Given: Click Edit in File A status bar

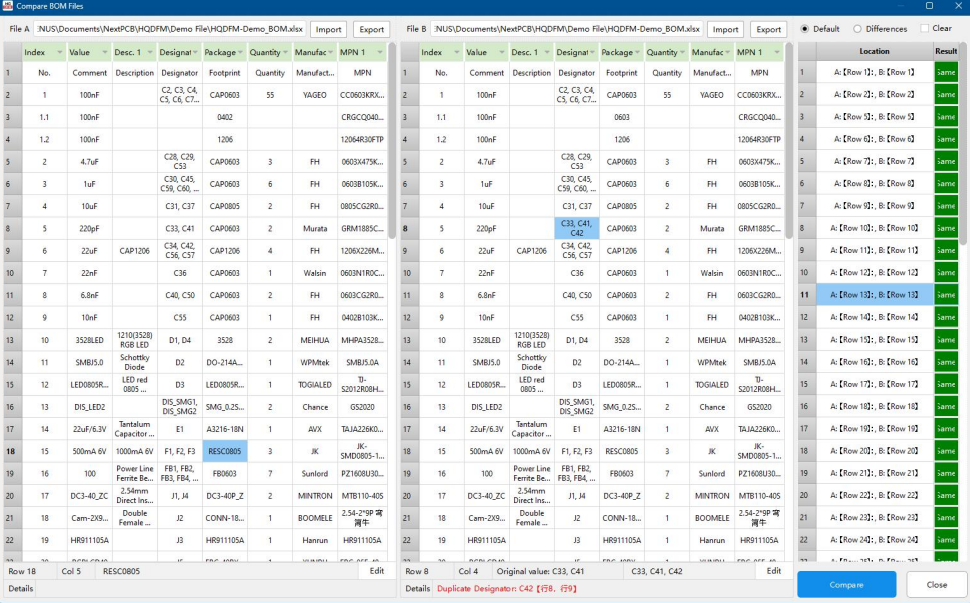Looking at the screenshot, I should (x=376, y=571).
